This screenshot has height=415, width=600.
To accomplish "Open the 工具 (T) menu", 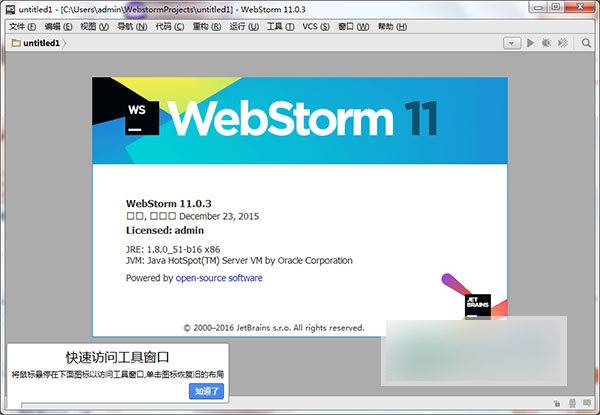I will [282, 26].
